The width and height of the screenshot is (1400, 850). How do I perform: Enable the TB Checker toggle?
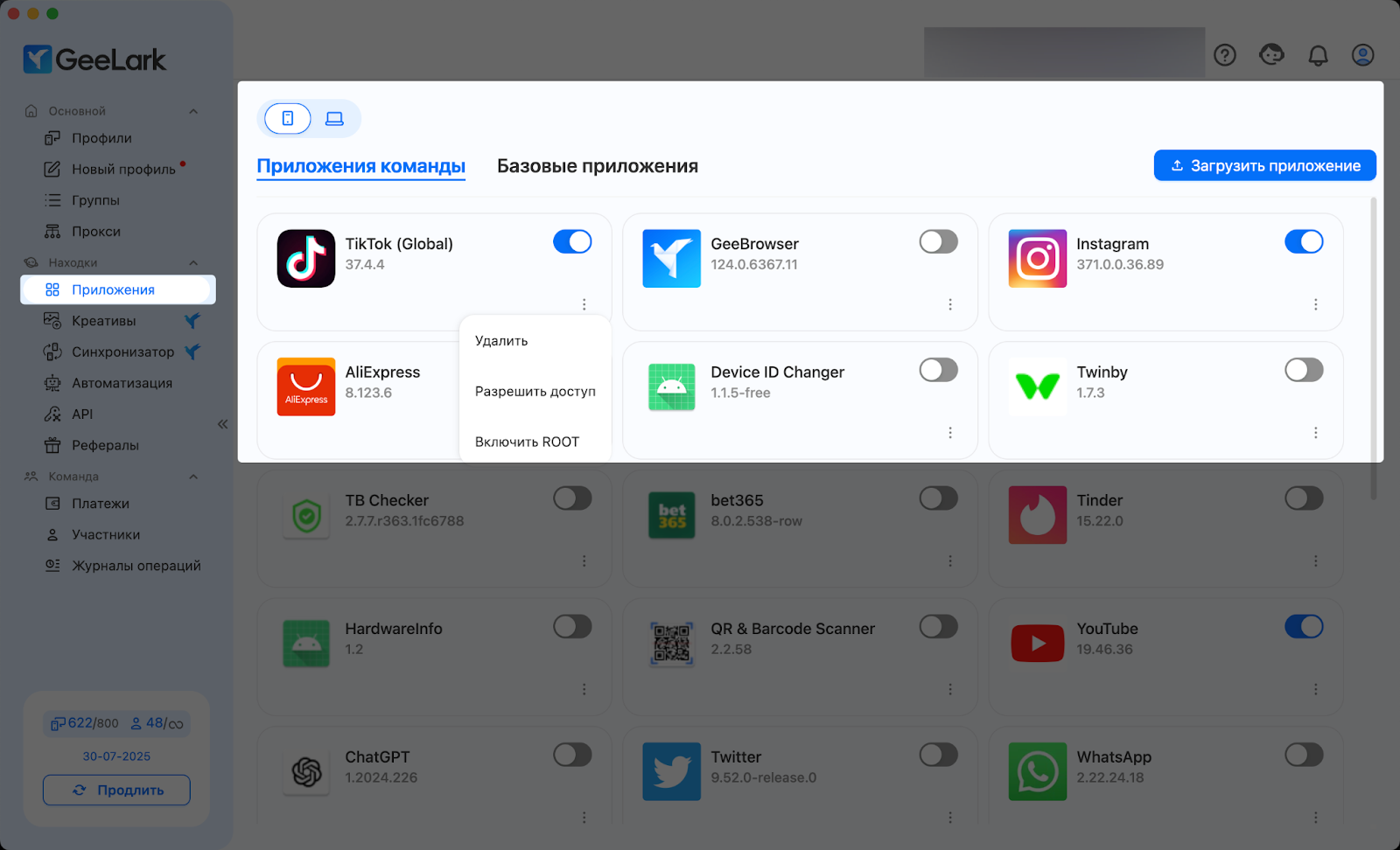pyautogui.click(x=572, y=498)
